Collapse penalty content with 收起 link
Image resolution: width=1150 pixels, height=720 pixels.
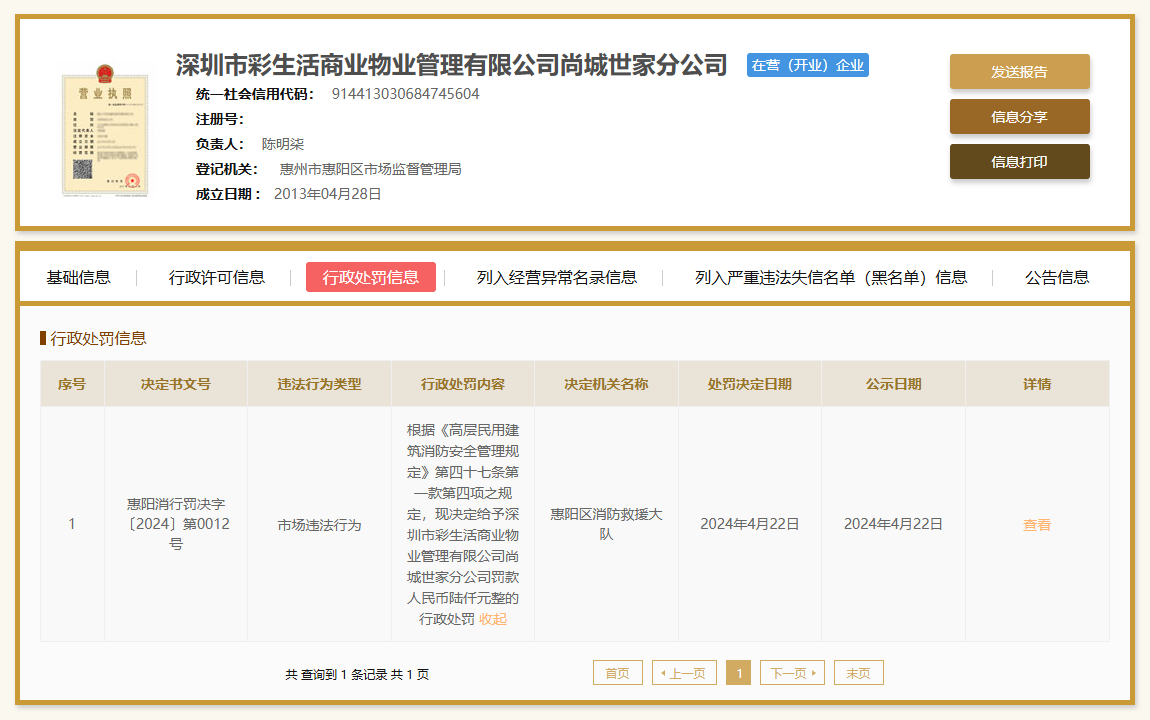tap(493, 620)
